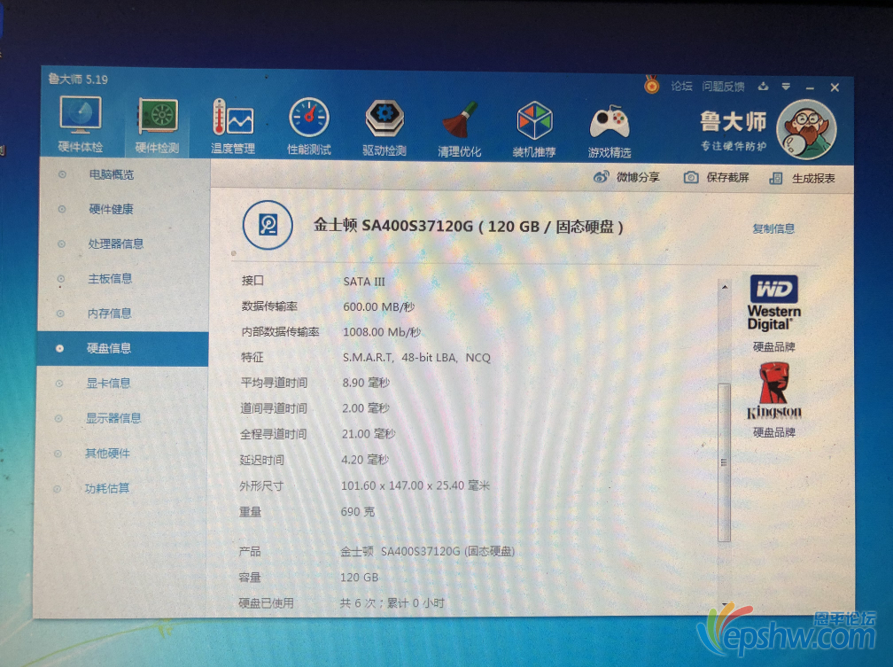Click the 1008.00 Mb/秒 value
The width and height of the screenshot is (893, 667).
pos(382,332)
